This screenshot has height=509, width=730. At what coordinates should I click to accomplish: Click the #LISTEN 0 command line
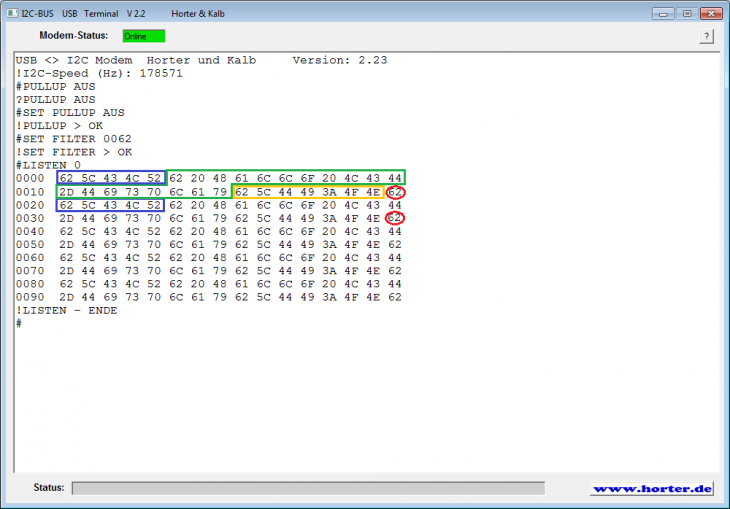(x=48, y=165)
